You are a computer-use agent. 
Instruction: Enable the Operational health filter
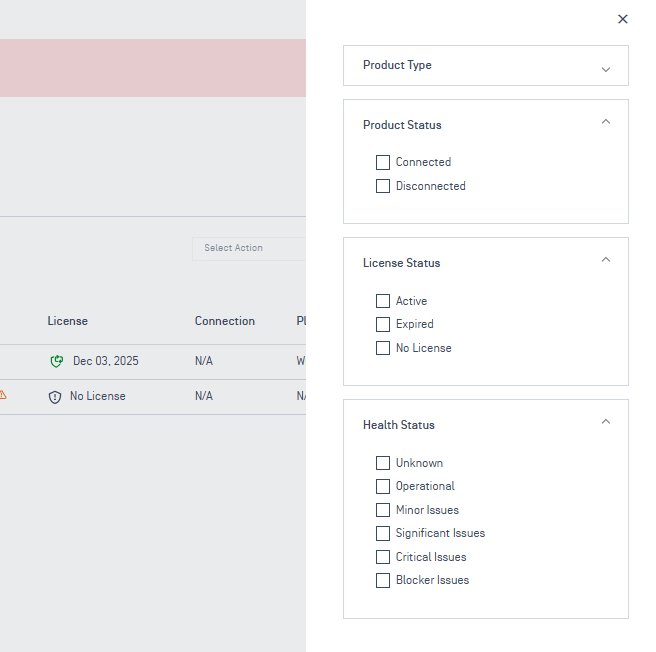pyautogui.click(x=383, y=486)
